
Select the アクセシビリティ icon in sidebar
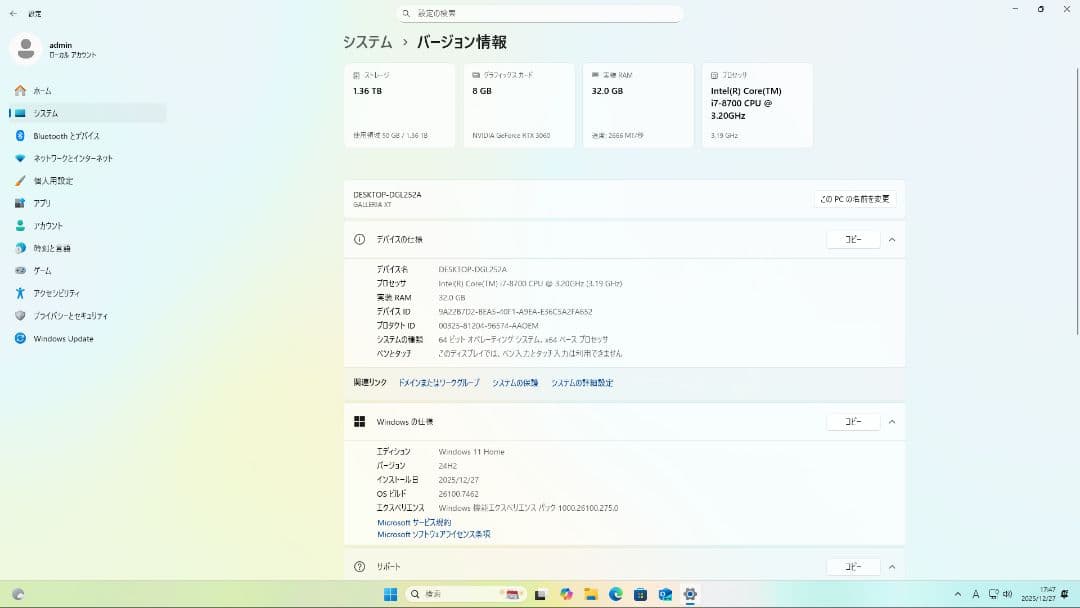[20, 293]
